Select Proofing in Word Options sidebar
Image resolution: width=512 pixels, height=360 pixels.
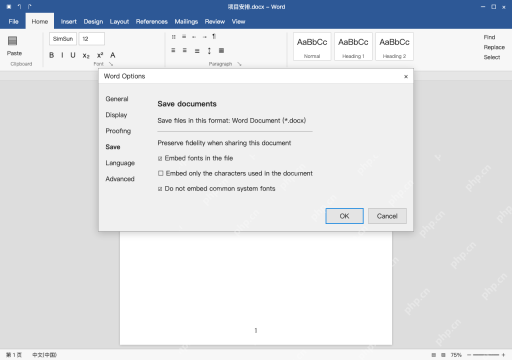click(118, 131)
